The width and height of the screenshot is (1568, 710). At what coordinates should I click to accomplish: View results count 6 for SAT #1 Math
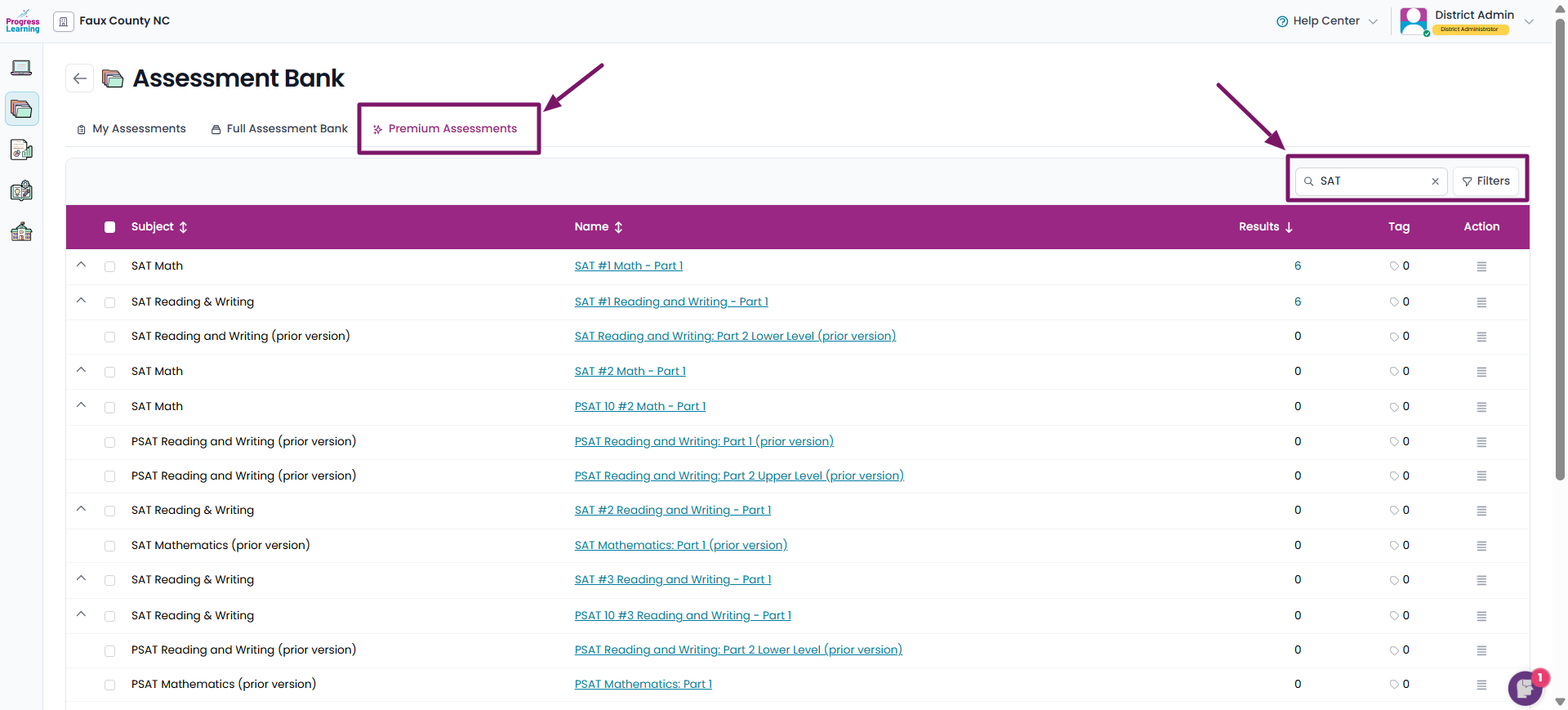[1298, 266]
